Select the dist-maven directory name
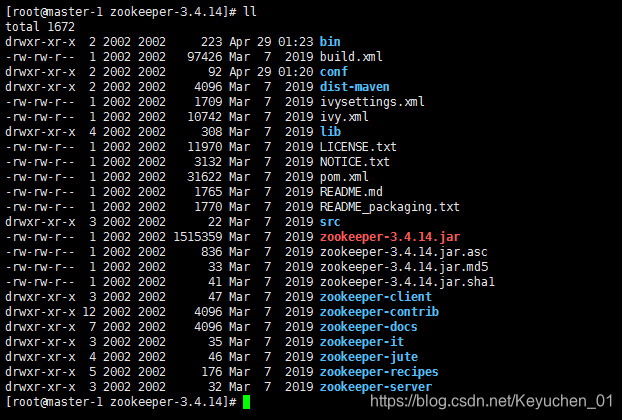Viewport: 622px width, 420px height. [355, 87]
